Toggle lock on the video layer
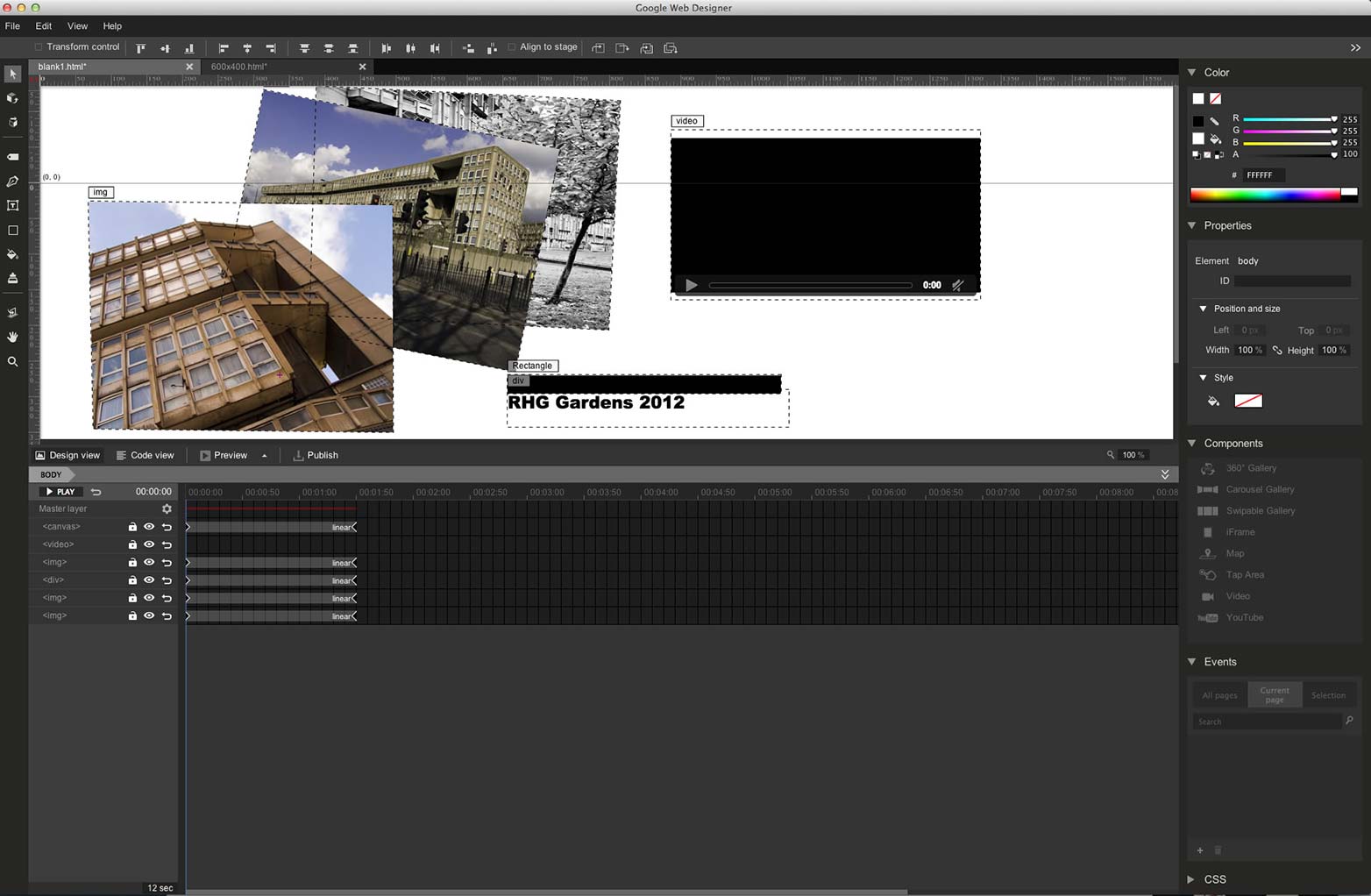 tap(132, 544)
